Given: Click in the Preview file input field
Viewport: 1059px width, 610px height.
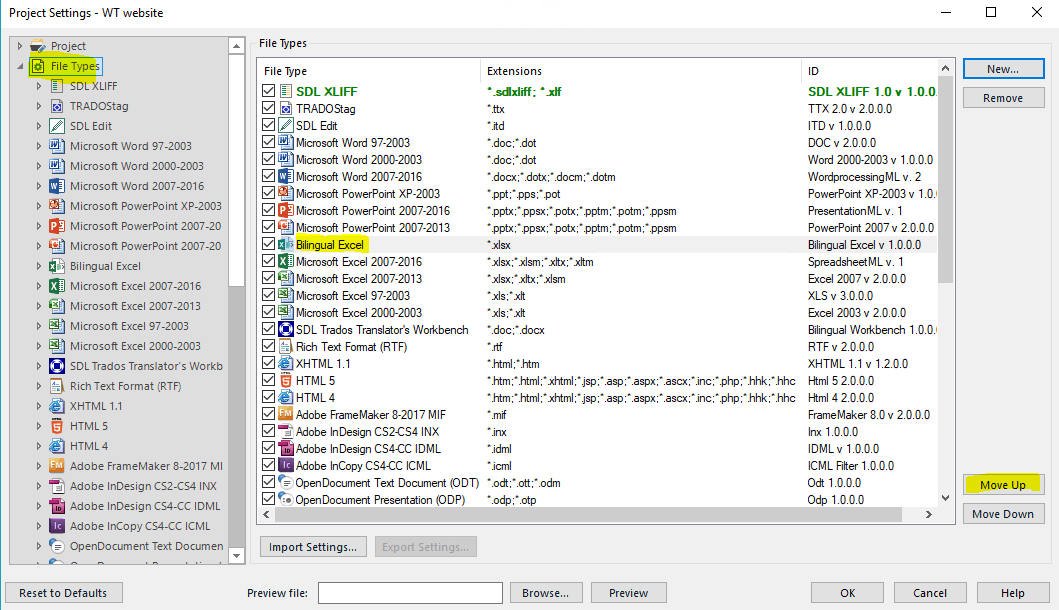Looking at the screenshot, I should pyautogui.click(x=411, y=593).
